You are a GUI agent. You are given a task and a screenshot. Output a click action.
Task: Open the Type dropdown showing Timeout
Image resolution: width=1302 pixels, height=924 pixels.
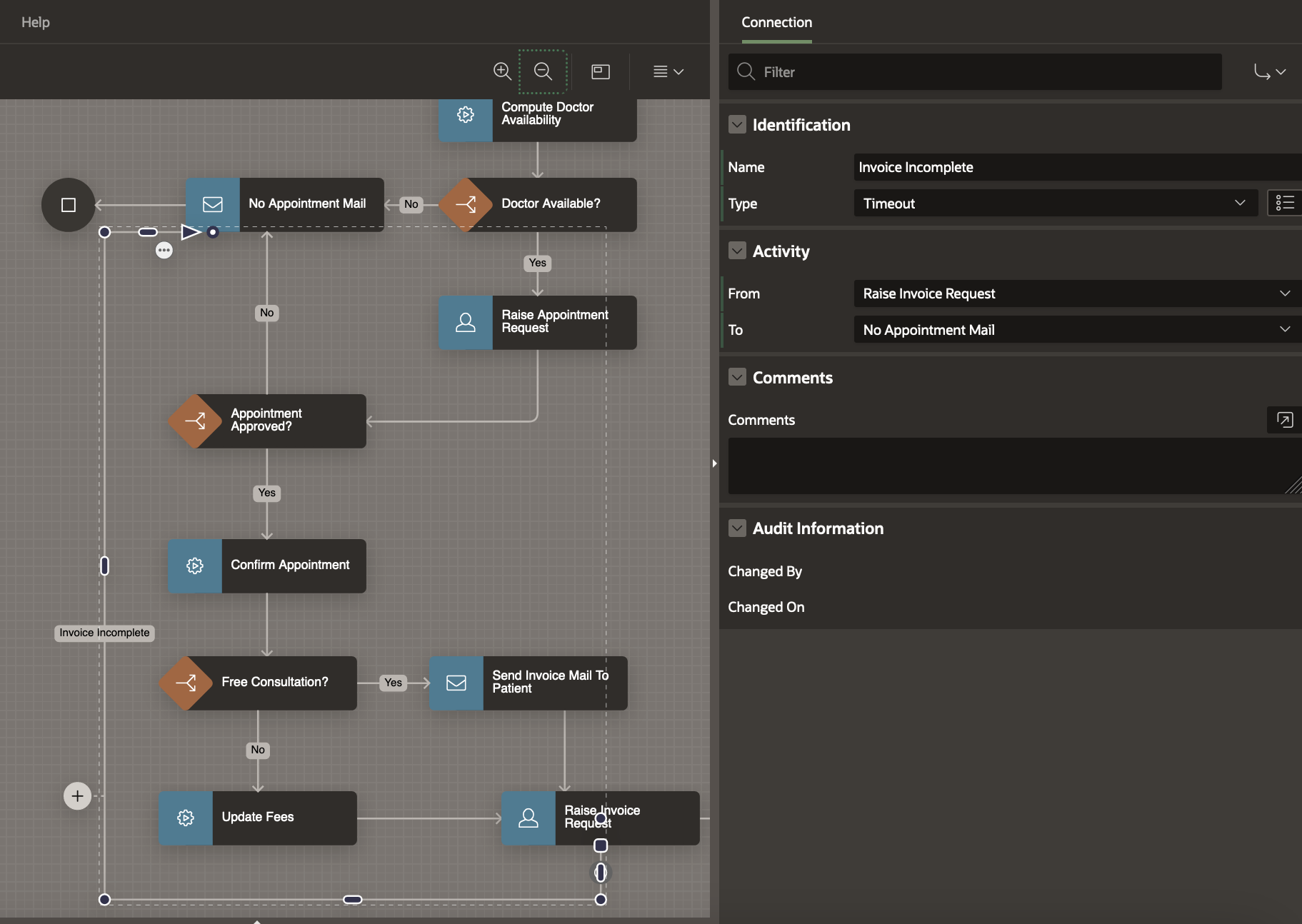point(1054,204)
